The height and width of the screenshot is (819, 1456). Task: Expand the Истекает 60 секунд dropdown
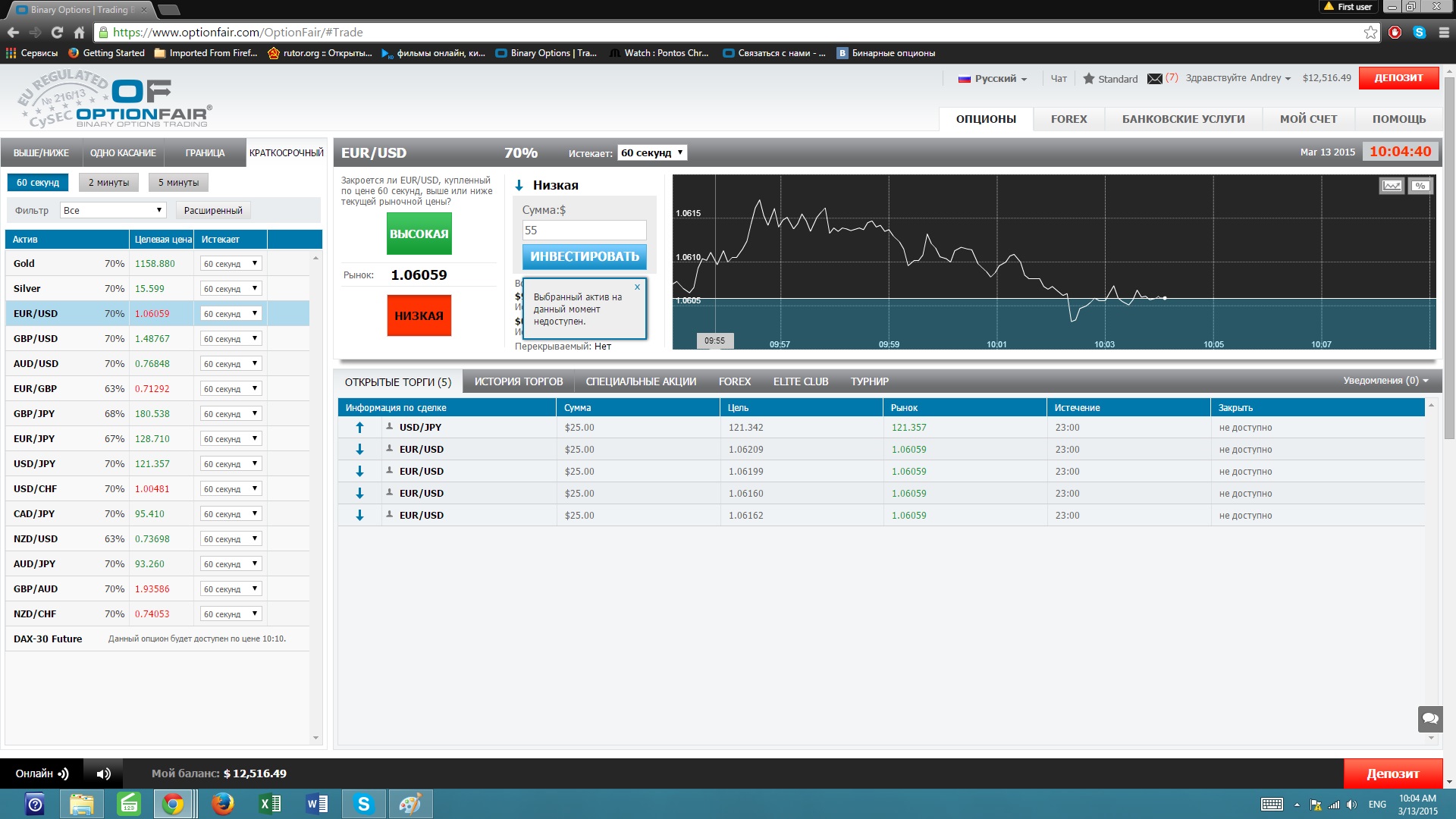[x=652, y=152]
